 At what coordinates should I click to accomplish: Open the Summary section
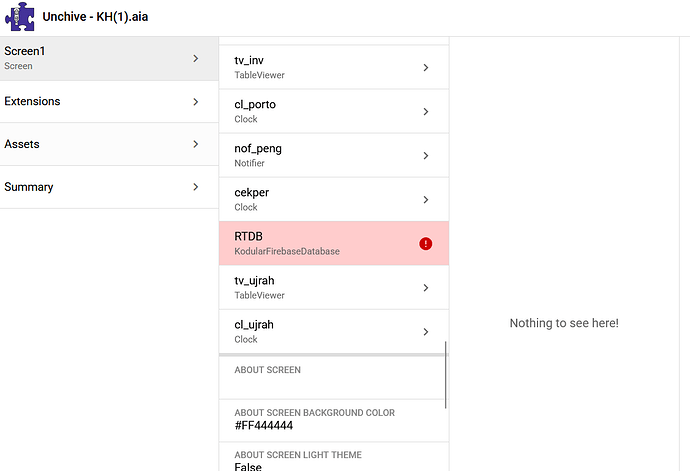109,187
